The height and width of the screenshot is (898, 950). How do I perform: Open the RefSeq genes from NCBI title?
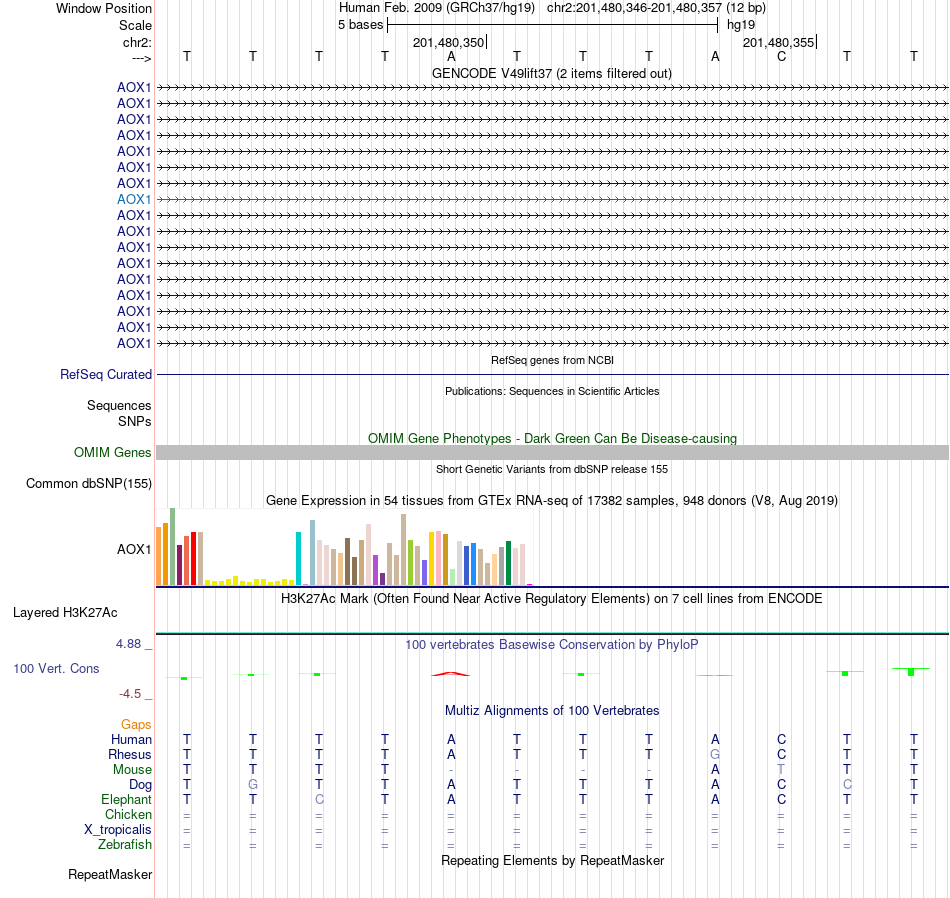[552, 360]
